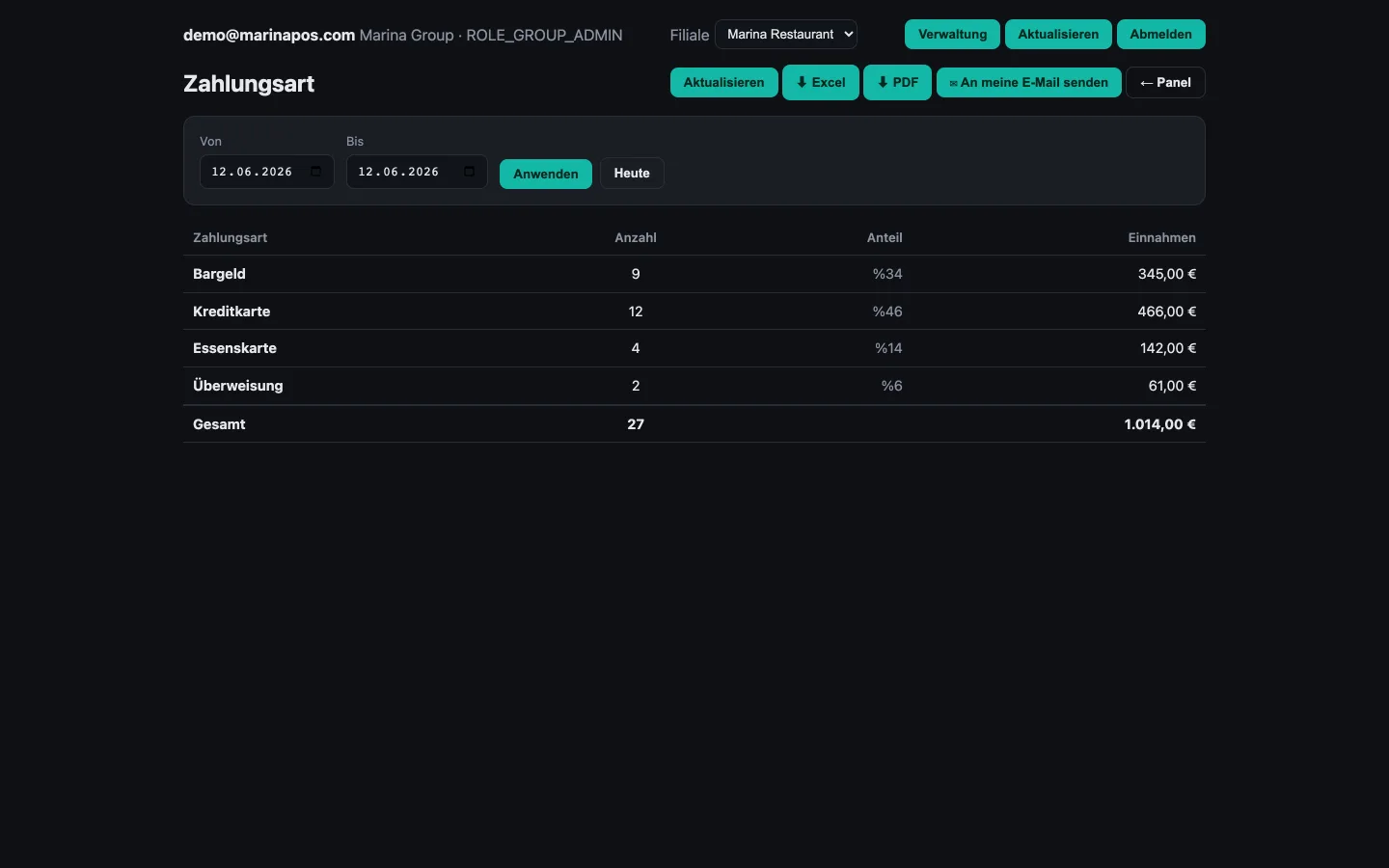Refresh report with Aktualisieren beside Excel
Viewport: 1389px width, 868px height.
724,83
